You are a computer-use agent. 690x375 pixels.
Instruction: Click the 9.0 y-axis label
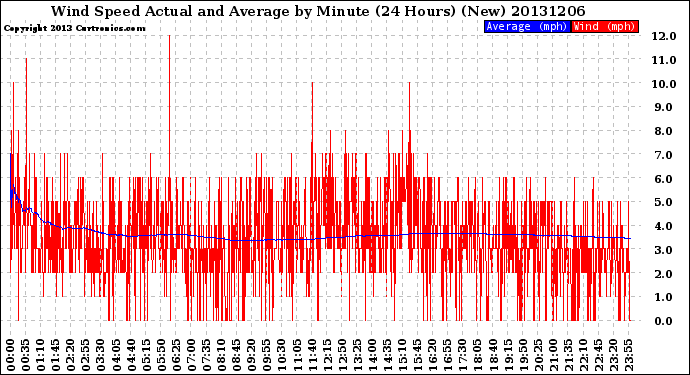coord(664,107)
